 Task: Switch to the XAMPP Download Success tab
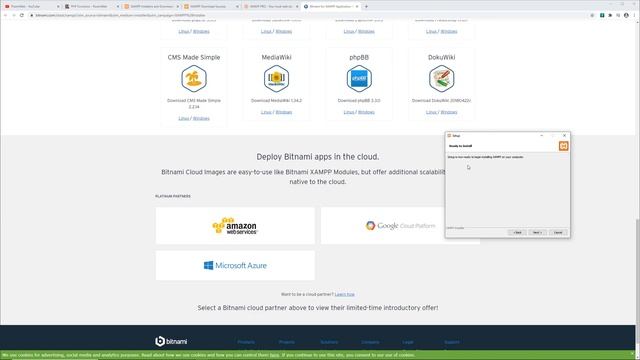(211, 7)
